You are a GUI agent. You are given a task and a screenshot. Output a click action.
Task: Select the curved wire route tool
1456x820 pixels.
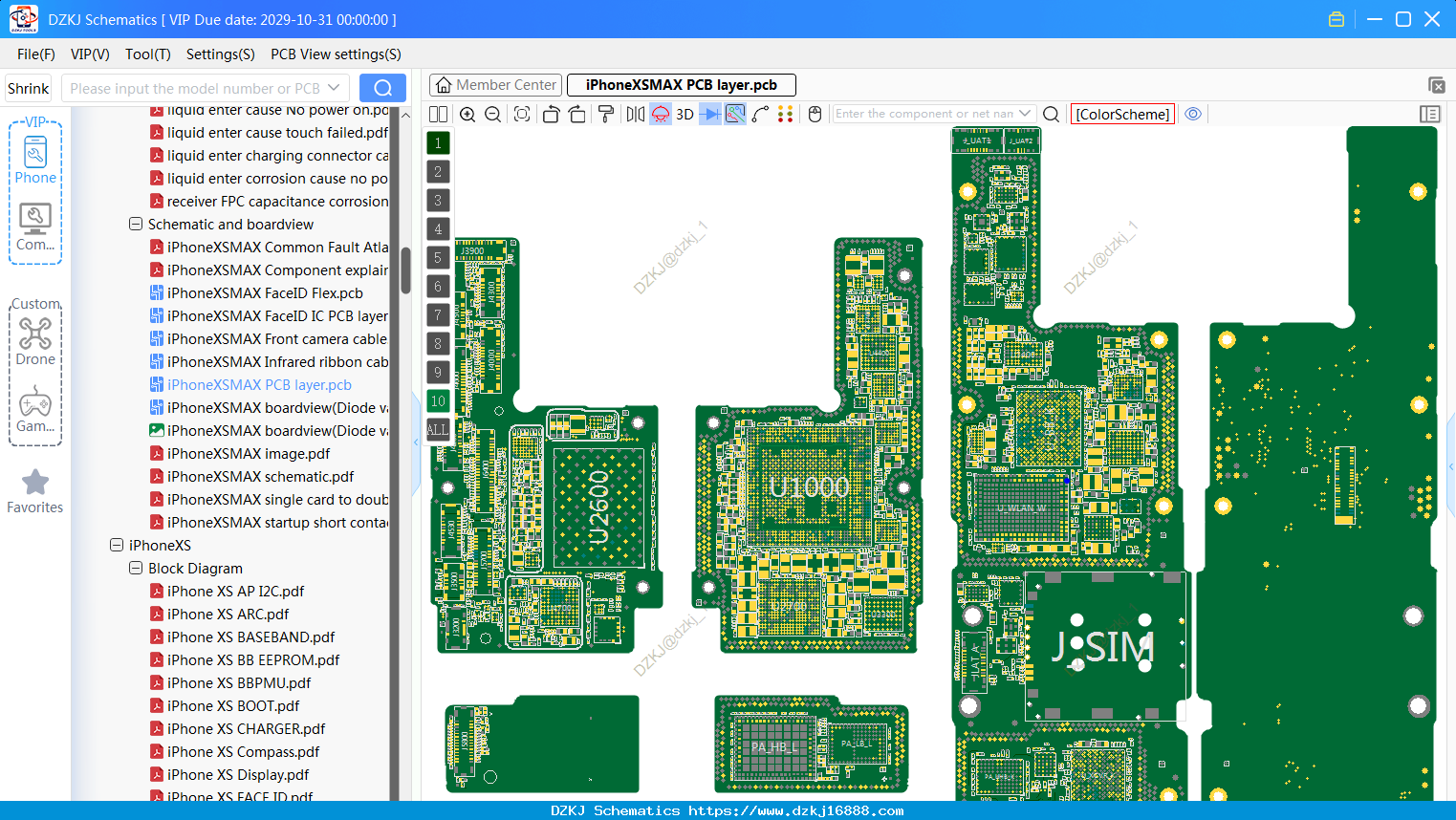point(761,115)
